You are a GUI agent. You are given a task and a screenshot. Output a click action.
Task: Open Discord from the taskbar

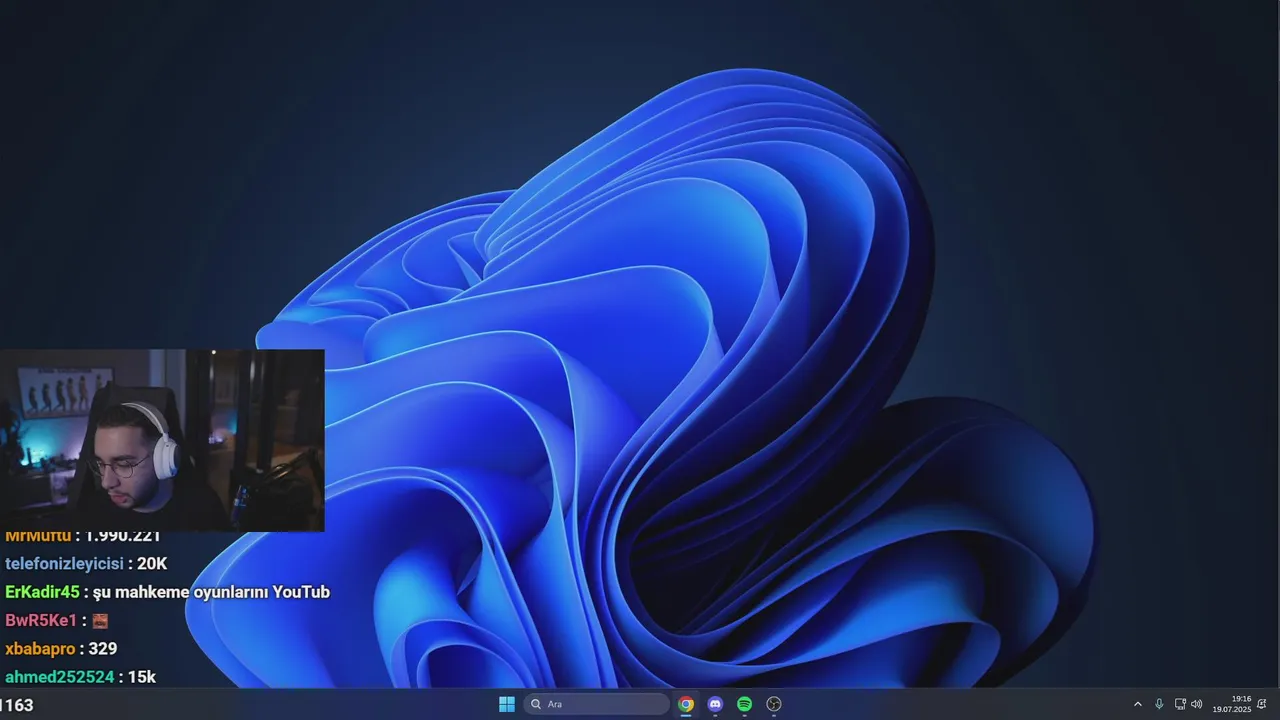[x=715, y=704]
